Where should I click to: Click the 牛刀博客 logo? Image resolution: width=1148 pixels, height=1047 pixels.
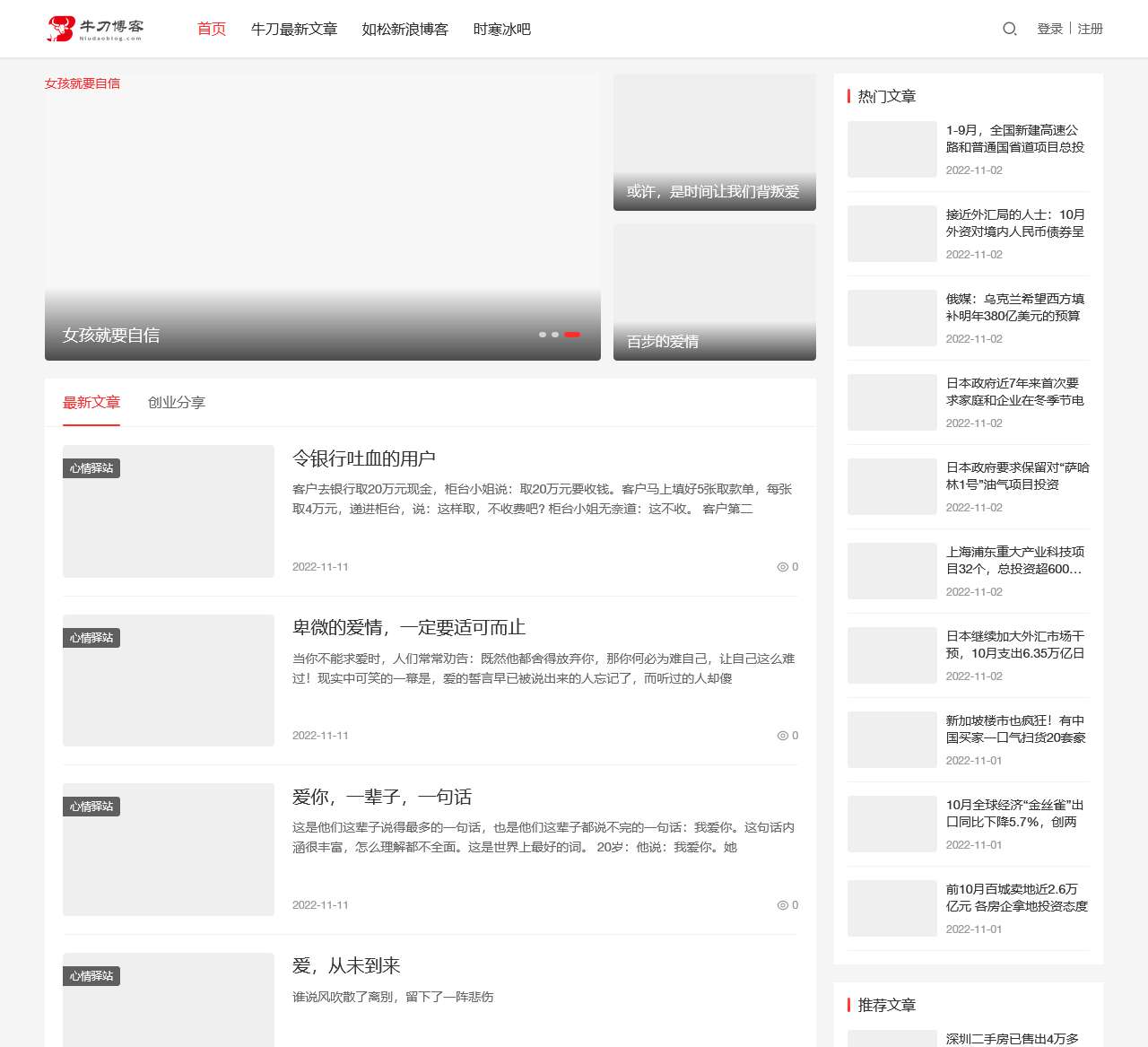point(95,29)
